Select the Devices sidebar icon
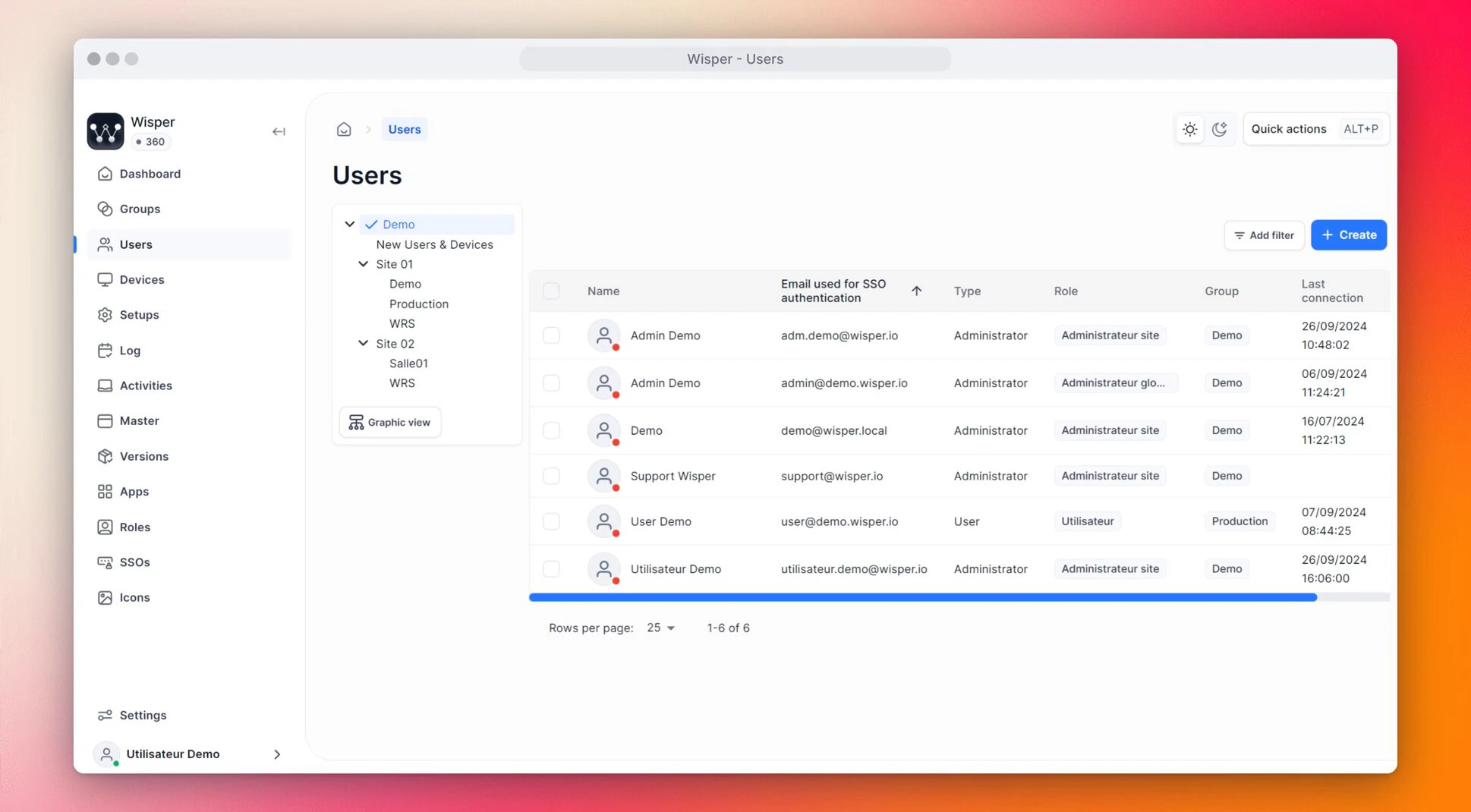This screenshot has height=812, width=1471. (105, 279)
